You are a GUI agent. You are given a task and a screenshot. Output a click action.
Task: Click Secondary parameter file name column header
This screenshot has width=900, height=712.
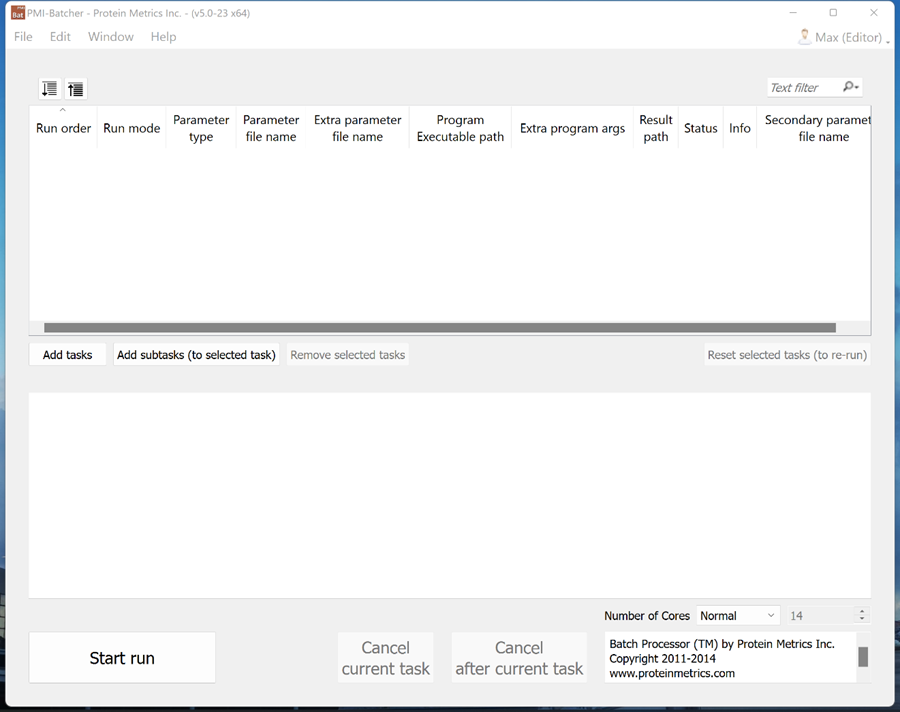click(x=814, y=128)
